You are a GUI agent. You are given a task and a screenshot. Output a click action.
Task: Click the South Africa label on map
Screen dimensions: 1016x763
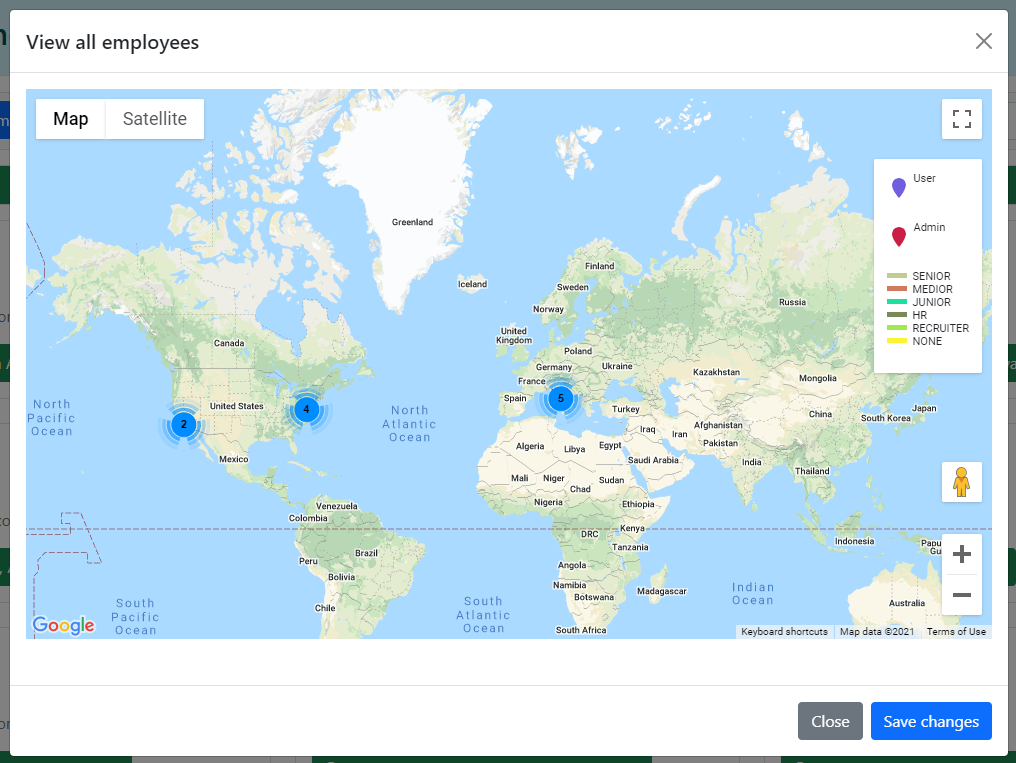(581, 630)
